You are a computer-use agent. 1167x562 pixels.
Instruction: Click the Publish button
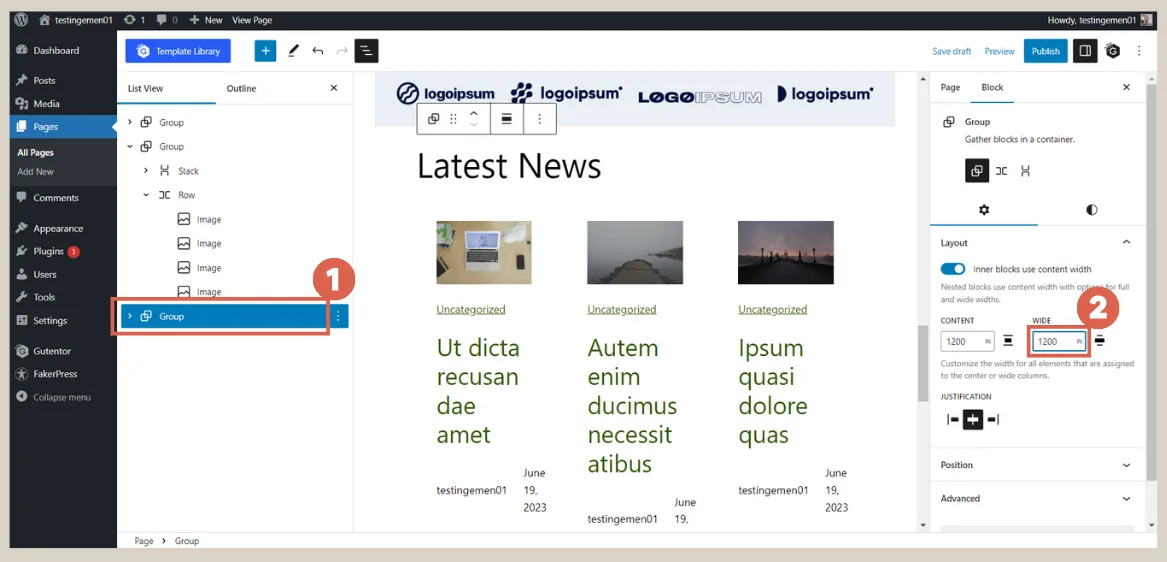[x=1045, y=51]
